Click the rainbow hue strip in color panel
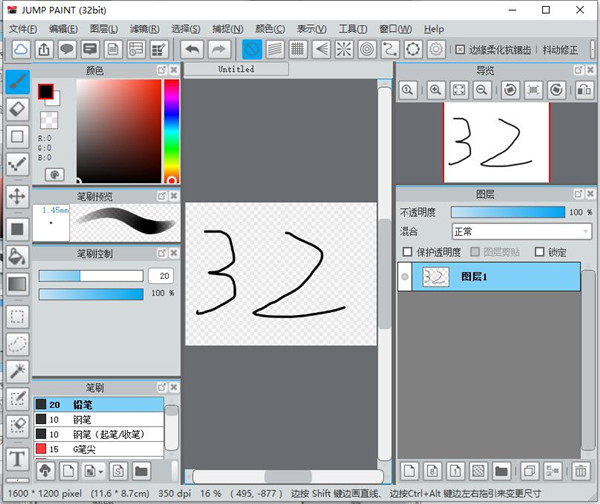 coord(171,130)
